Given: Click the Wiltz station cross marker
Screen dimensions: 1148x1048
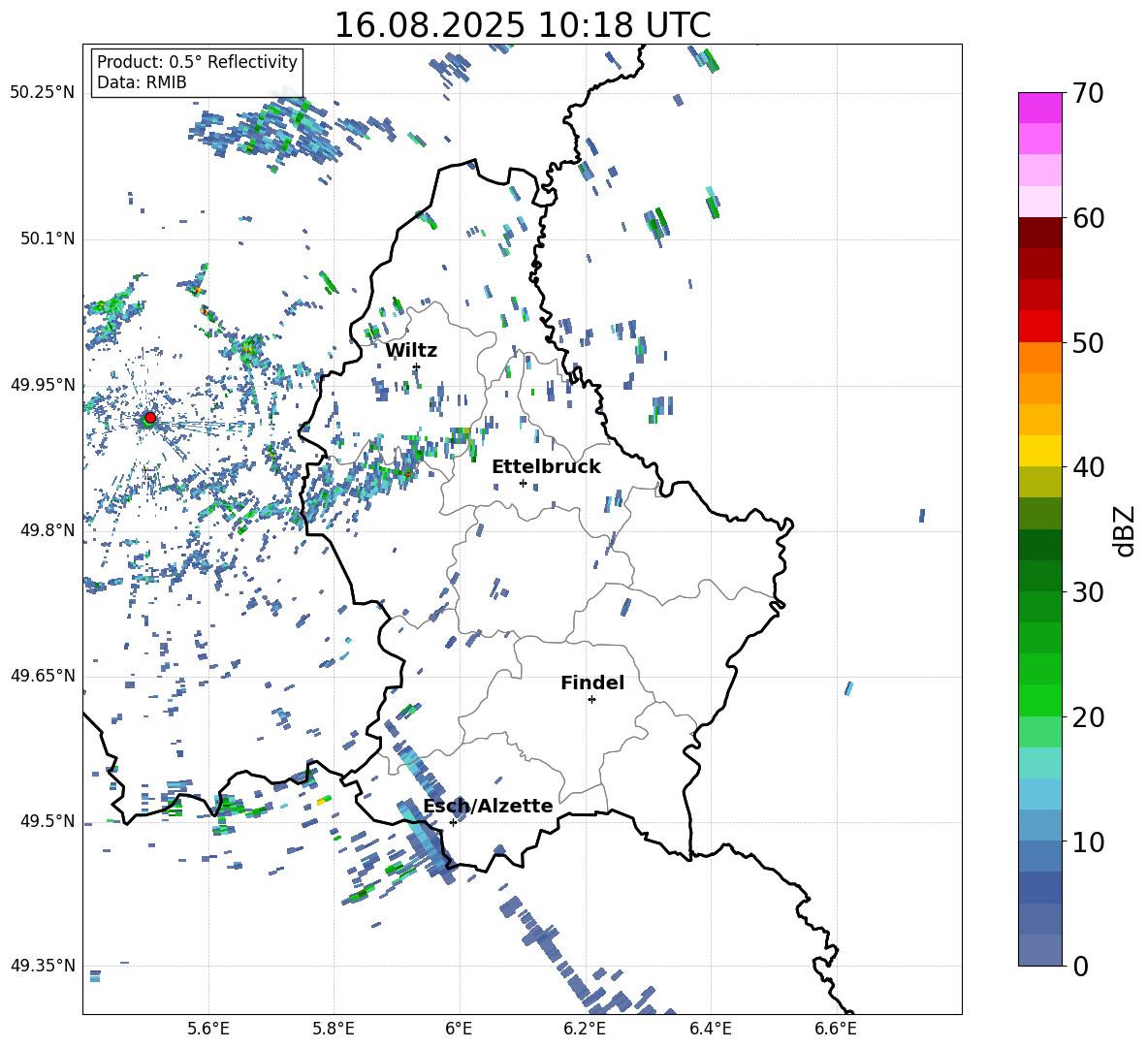Looking at the screenshot, I should (x=417, y=366).
